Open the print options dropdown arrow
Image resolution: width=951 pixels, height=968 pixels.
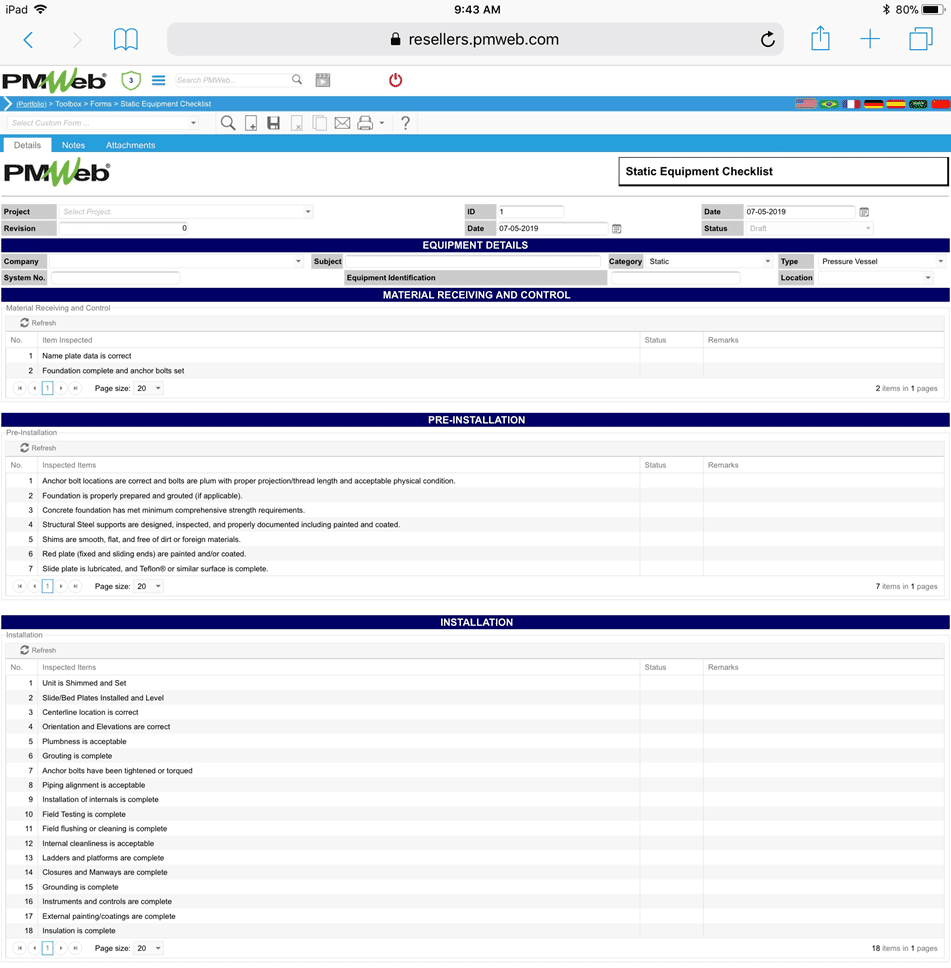point(382,123)
